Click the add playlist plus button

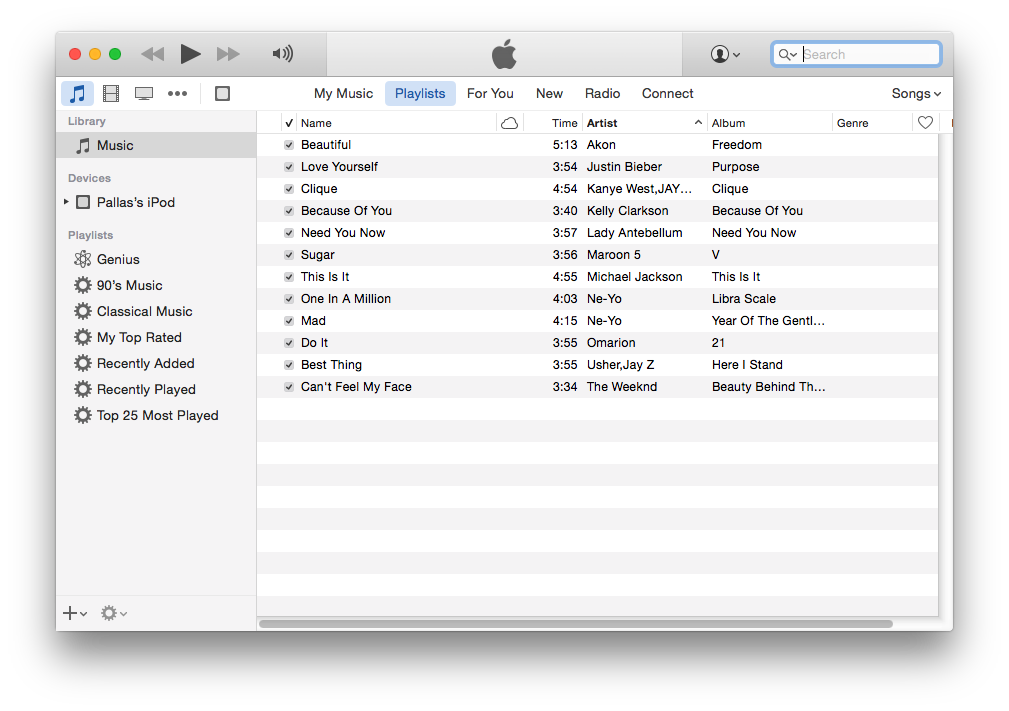(75, 613)
